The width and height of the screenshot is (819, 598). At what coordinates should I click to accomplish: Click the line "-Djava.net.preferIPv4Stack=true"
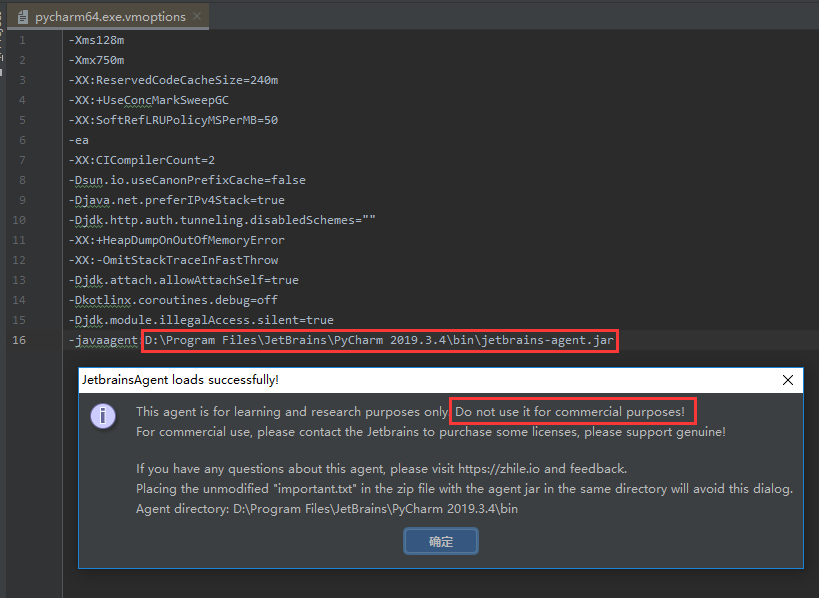pyautogui.click(x=177, y=200)
